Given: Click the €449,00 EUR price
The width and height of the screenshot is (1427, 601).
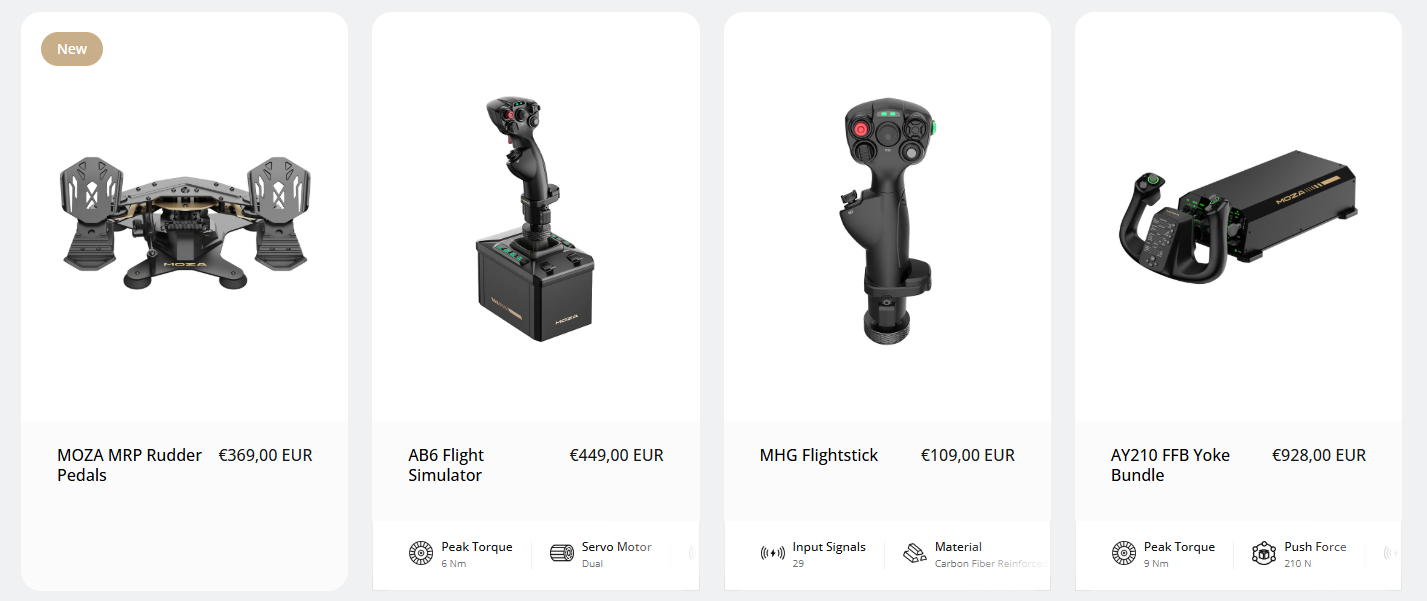Looking at the screenshot, I should (x=617, y=455).
